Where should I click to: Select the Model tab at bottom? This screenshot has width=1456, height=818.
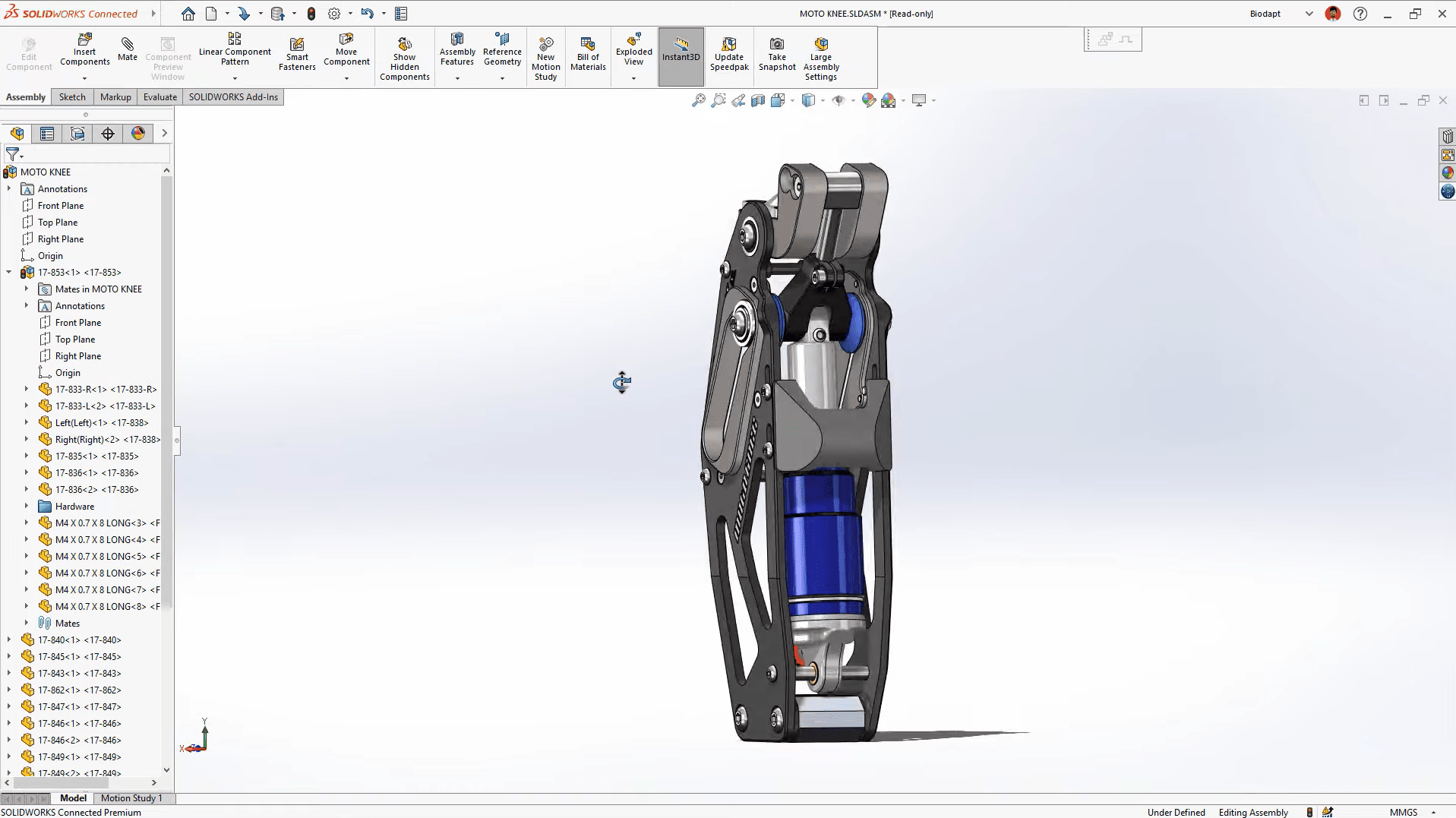pos(73,797)
